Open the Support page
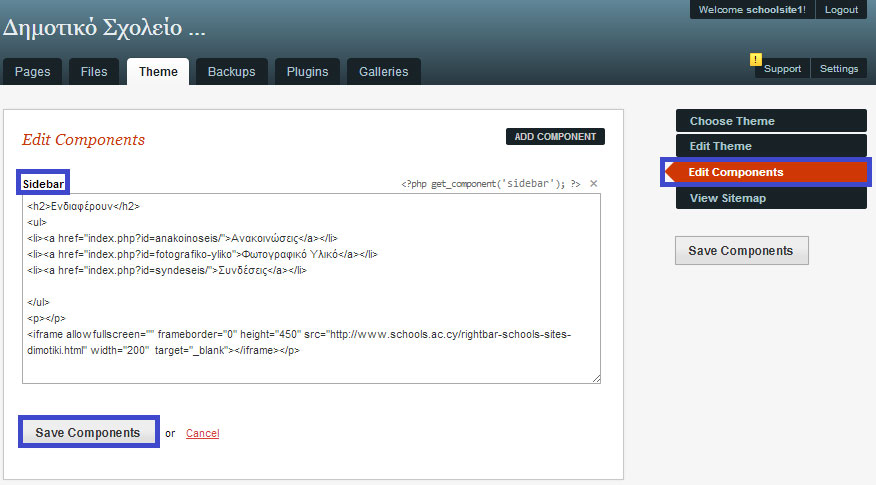Image resolution: width=876 pixels, height=485 pixels. tap(782, 69)
